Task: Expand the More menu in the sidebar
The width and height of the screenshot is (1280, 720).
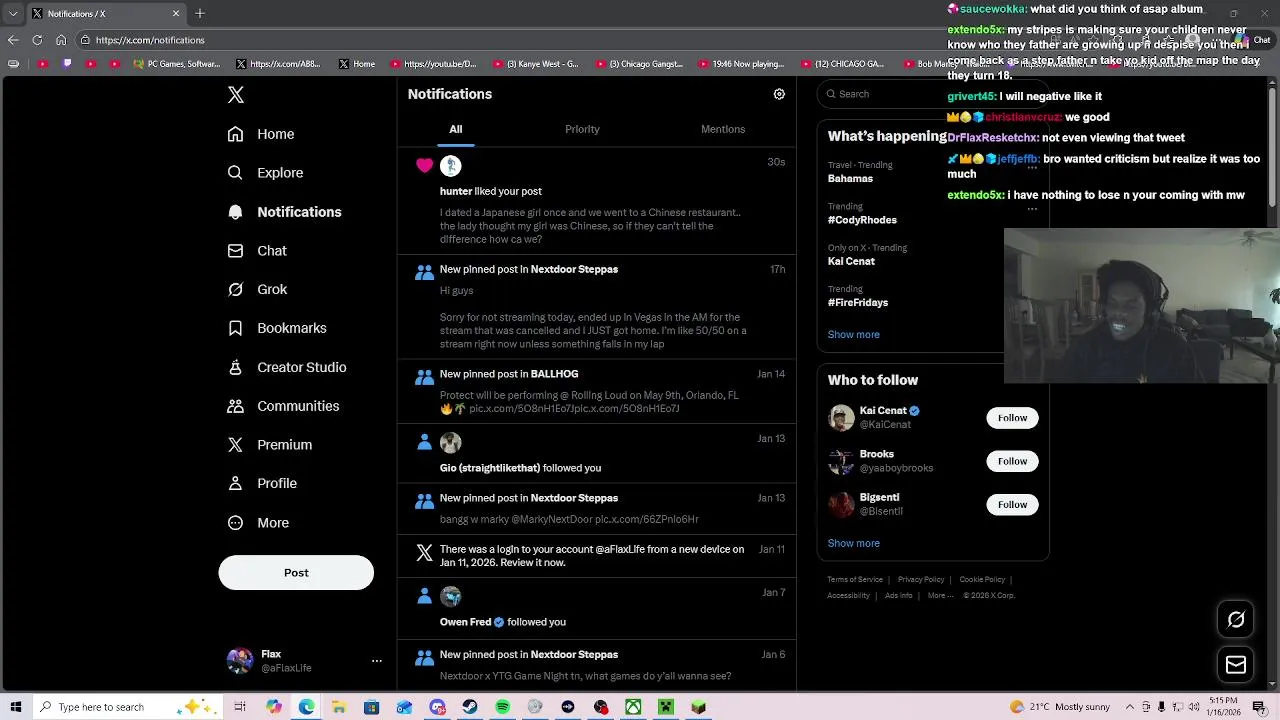Action: point(258,523)
